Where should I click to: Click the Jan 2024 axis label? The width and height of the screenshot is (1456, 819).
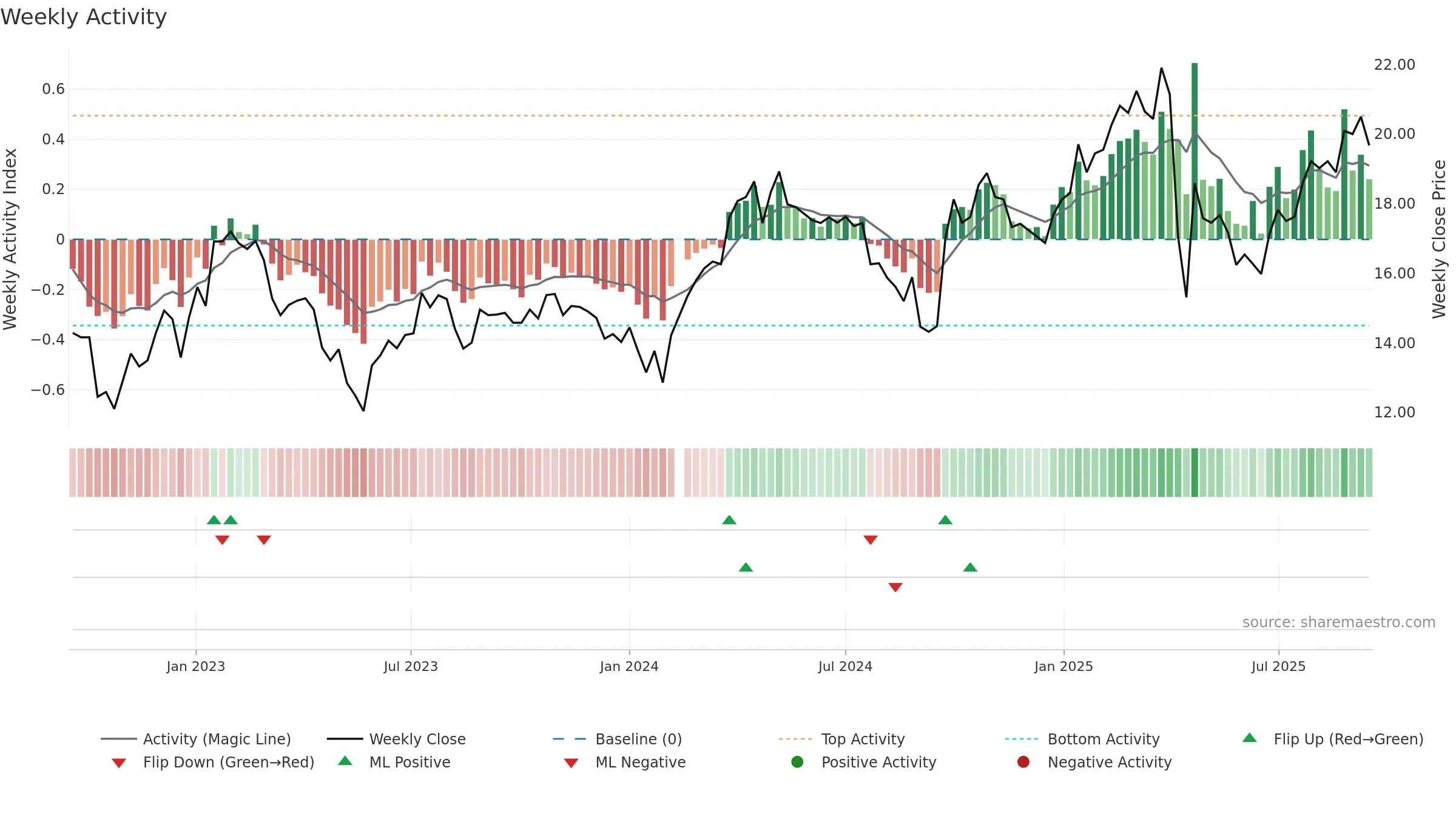(x=629, y=667)
